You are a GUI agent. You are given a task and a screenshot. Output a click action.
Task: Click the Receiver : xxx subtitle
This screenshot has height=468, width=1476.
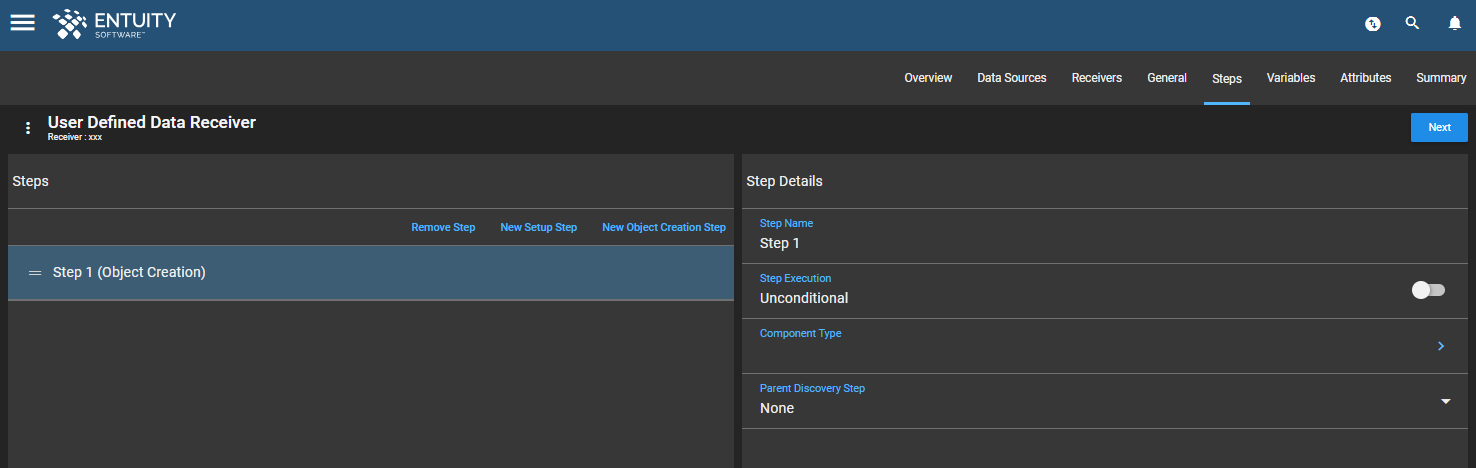tap(75, 137)
